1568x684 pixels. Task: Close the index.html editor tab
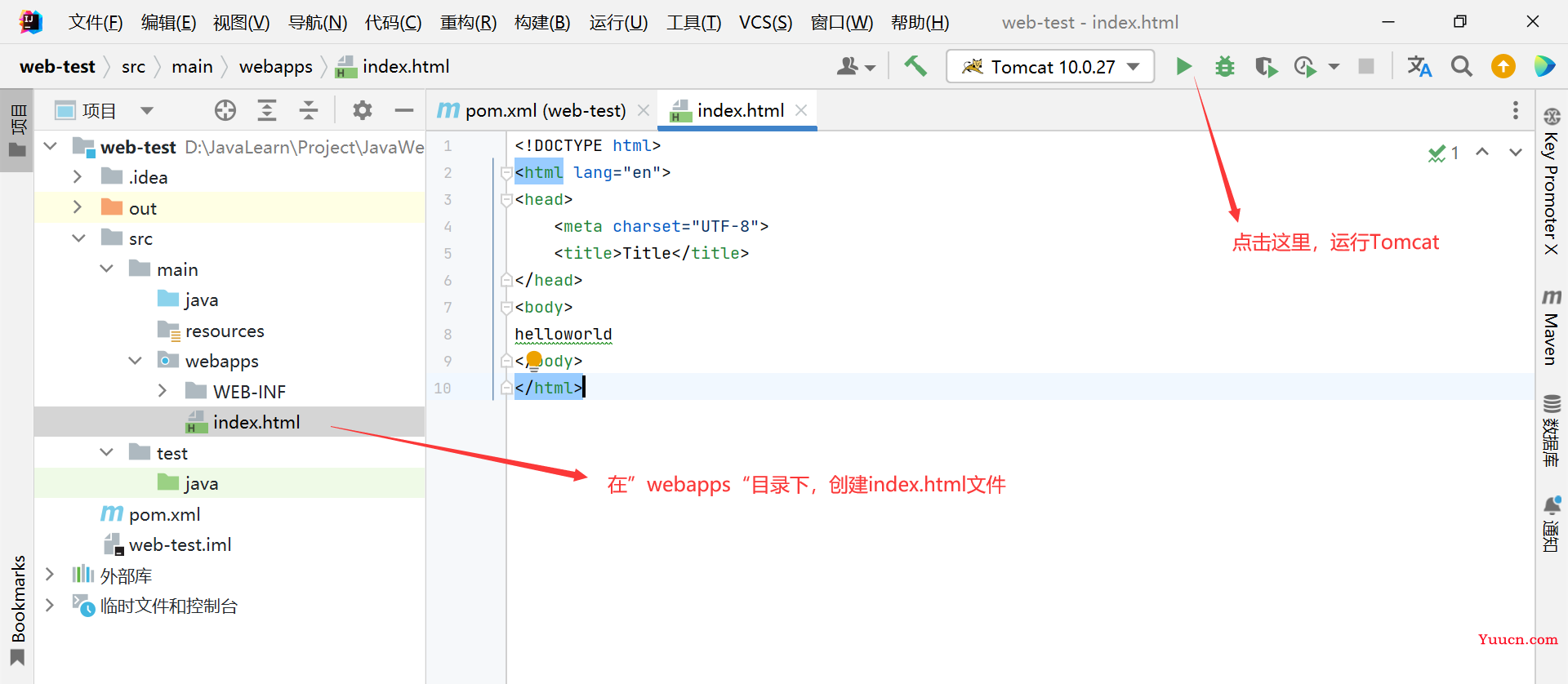(801, 110)
